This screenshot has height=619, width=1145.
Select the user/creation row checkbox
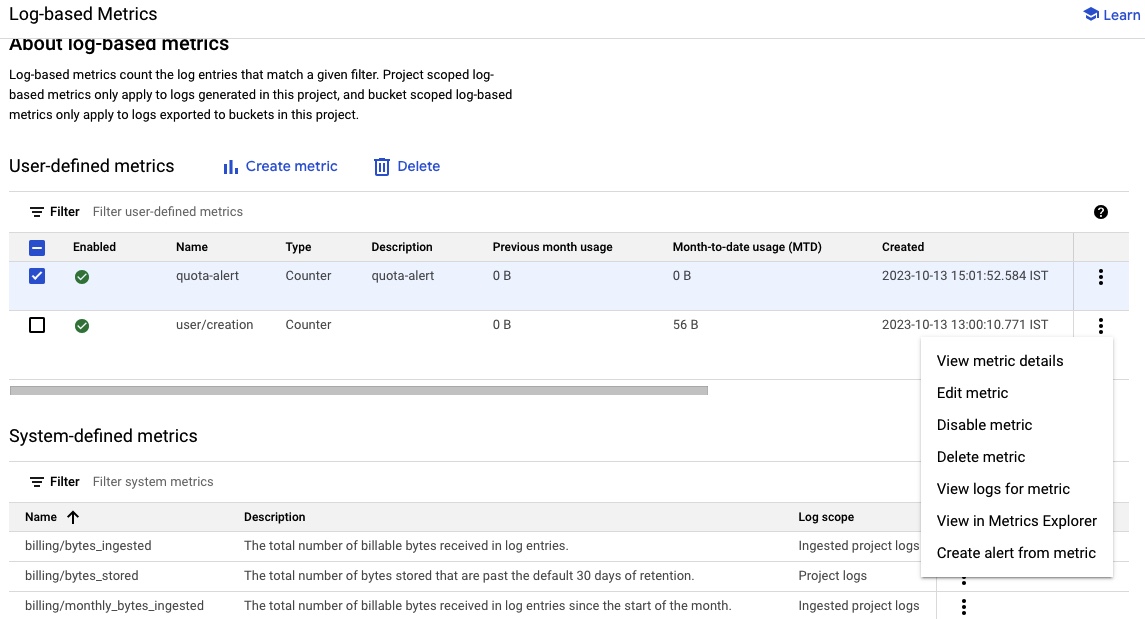[x=37, y=324]
